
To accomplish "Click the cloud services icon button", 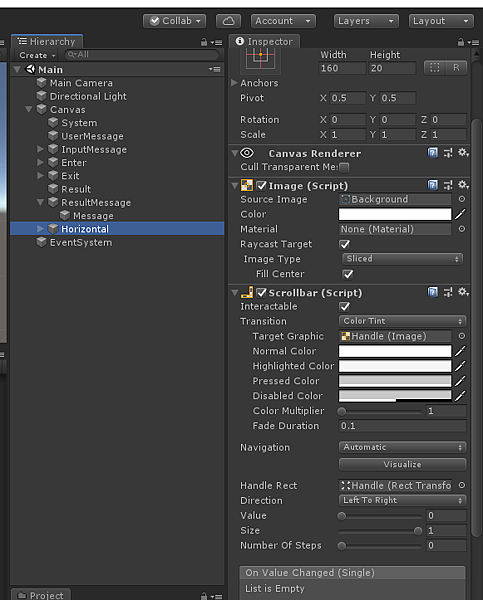I will click(228, 21).
